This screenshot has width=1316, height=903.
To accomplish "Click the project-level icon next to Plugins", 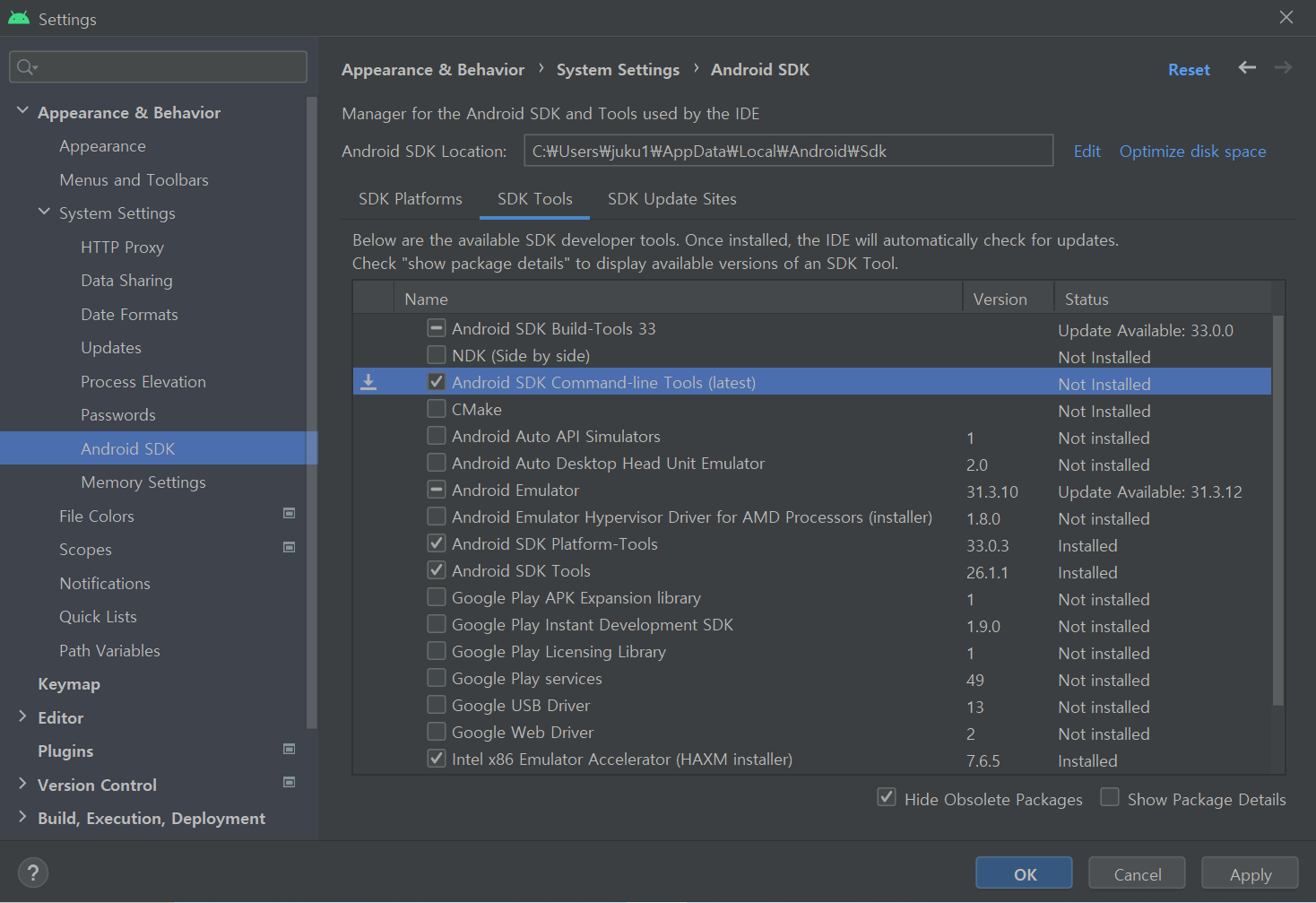I will 289,750.
